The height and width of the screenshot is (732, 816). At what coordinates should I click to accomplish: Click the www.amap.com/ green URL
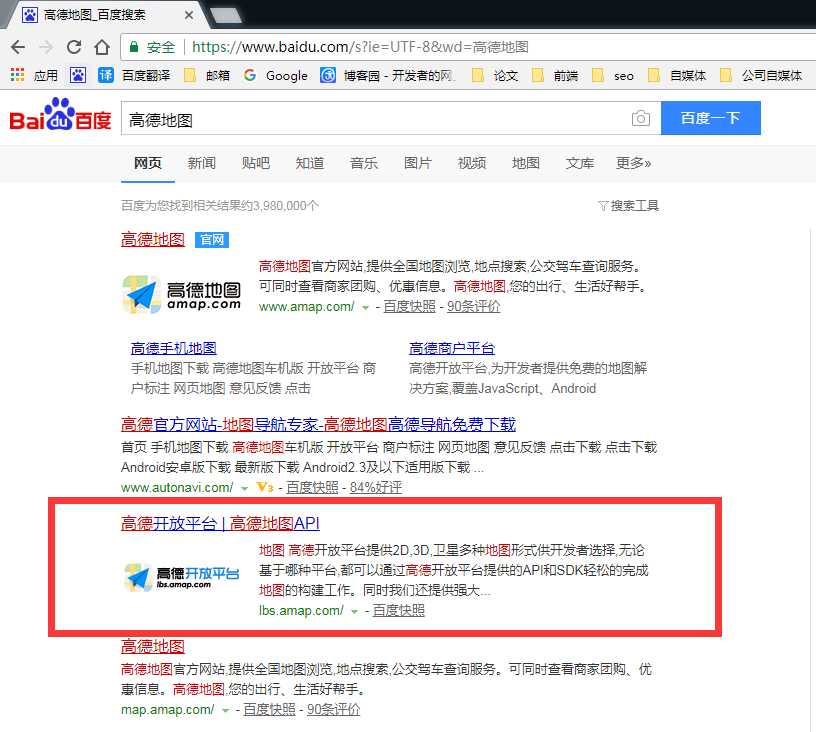[x=307, y=307]
